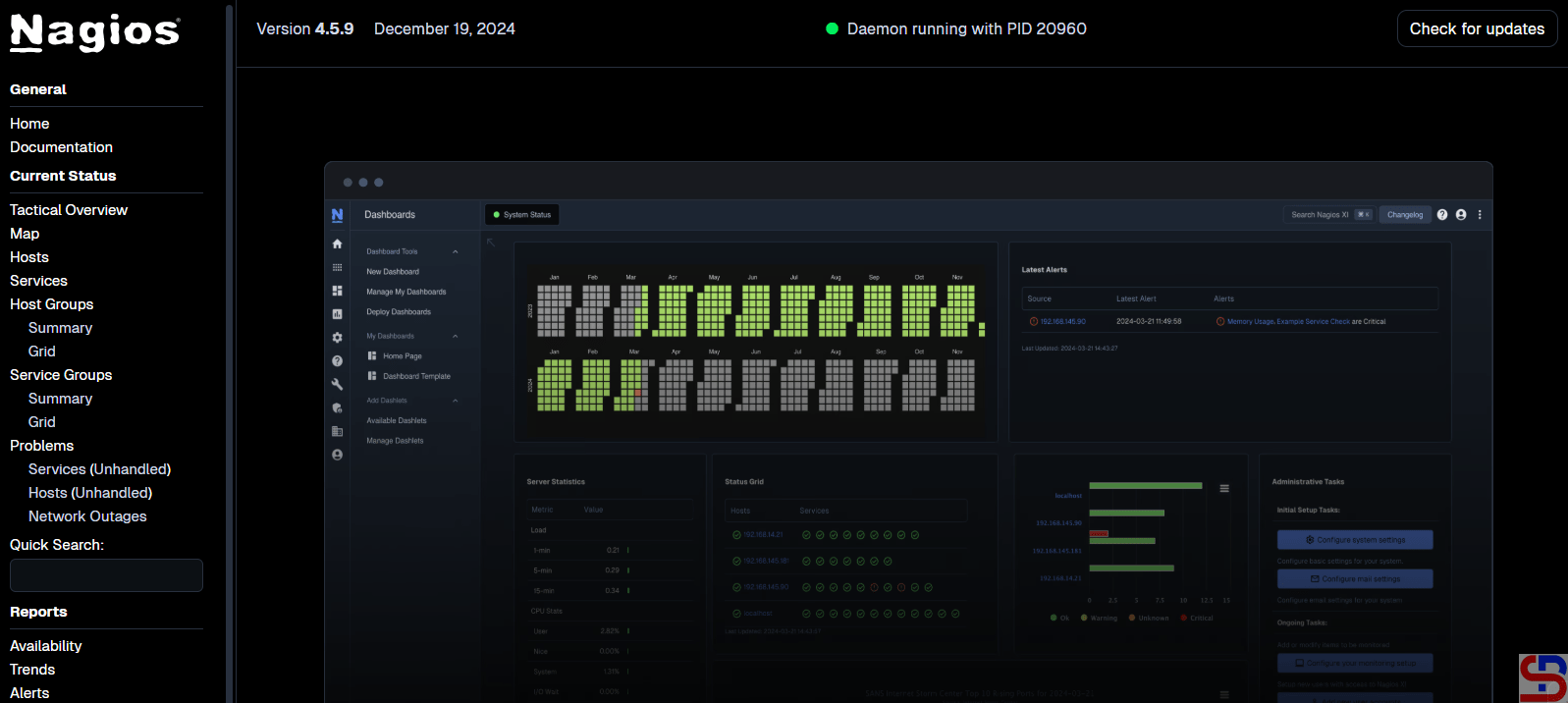Toggle the Critical series in chart legend
The width and height of the screenshot is (1568, 703).
(1196, 619)
